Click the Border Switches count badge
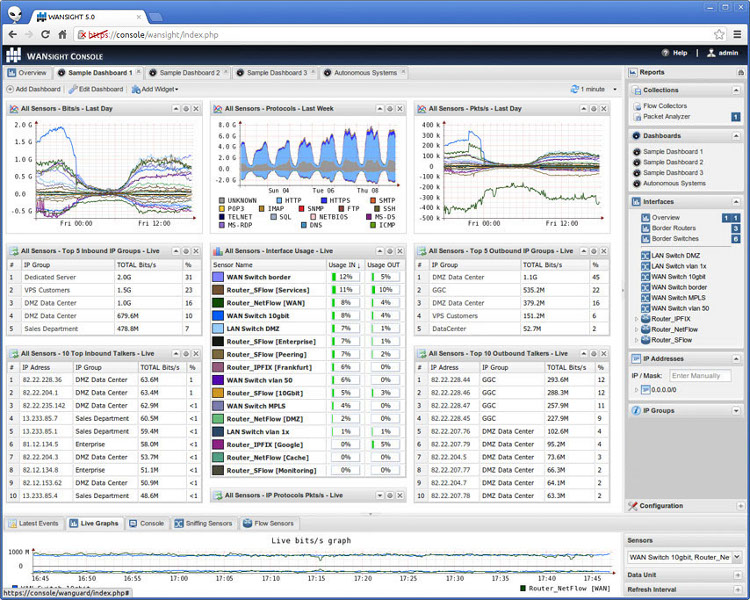This screenshot has height=600, width=750. pyautogui.click(x=736, y=239)
